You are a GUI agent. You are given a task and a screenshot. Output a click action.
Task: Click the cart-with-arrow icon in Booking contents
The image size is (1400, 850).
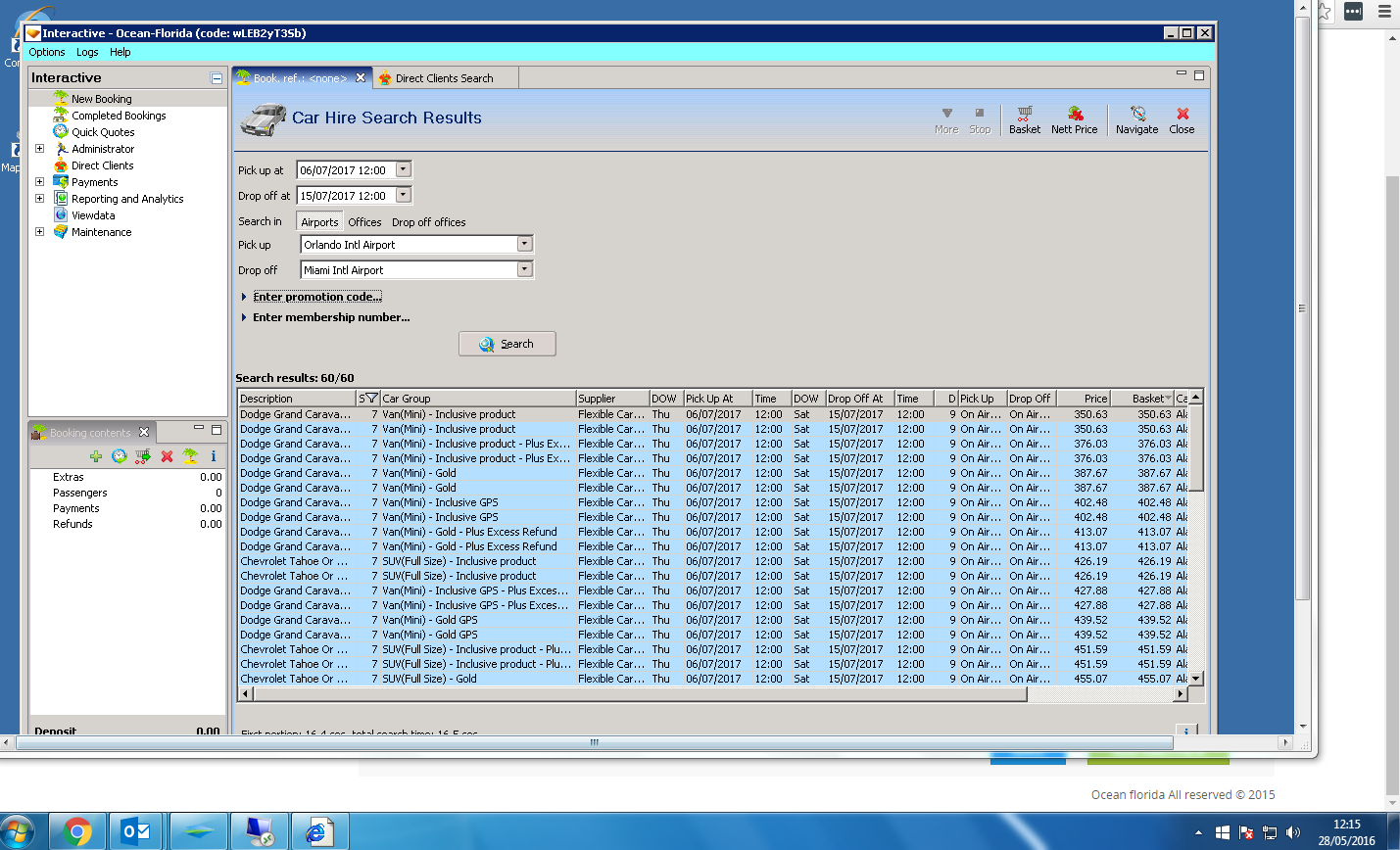pyautogui.click(x=143, y=456)
